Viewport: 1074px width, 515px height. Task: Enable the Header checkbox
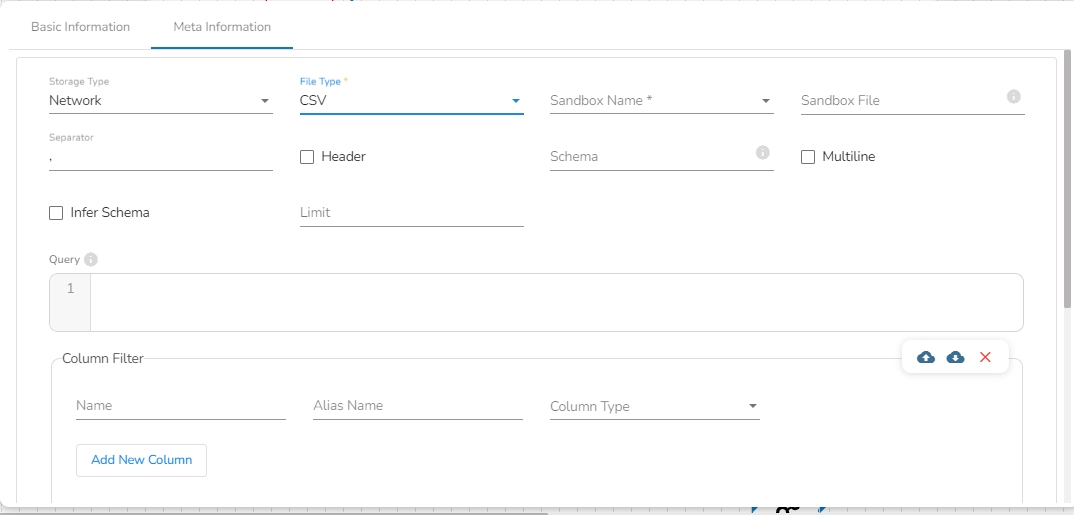[307, 157]
